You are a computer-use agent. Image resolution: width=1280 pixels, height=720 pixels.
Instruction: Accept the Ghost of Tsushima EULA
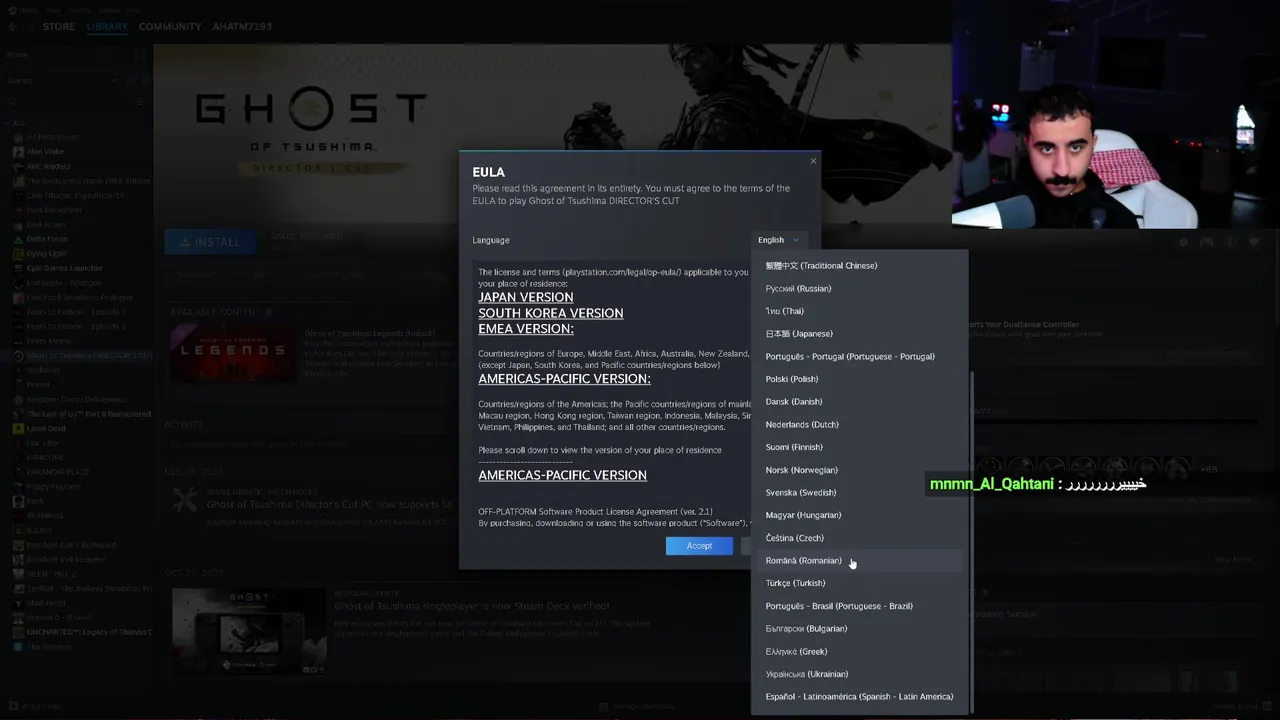[699, 546]
